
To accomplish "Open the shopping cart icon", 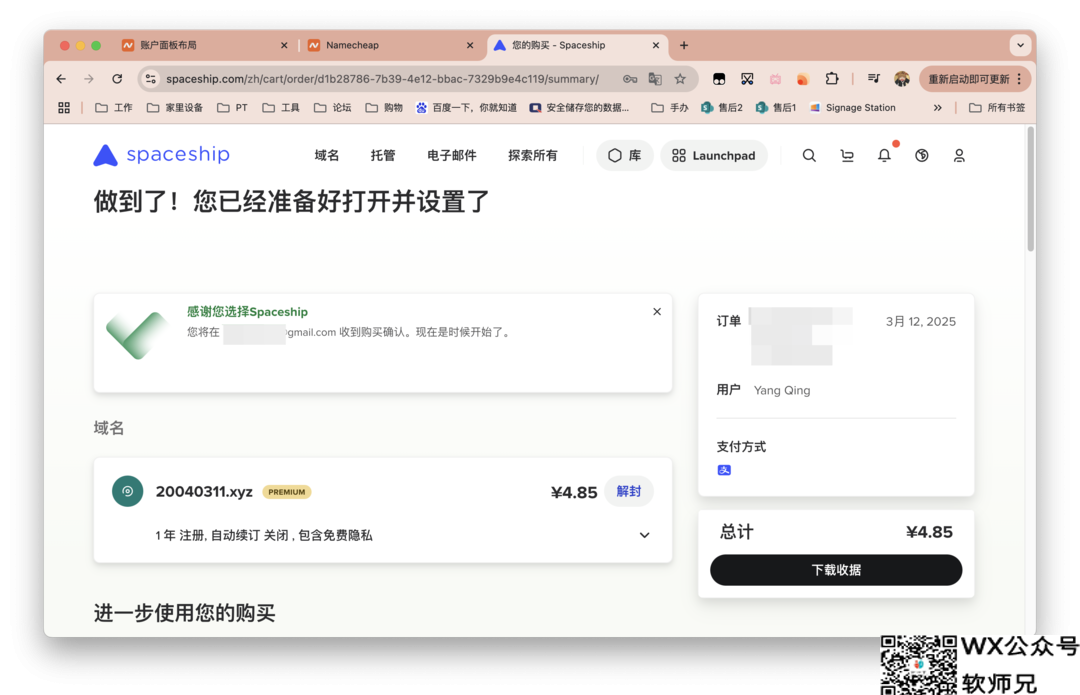I will click(847, 156).
